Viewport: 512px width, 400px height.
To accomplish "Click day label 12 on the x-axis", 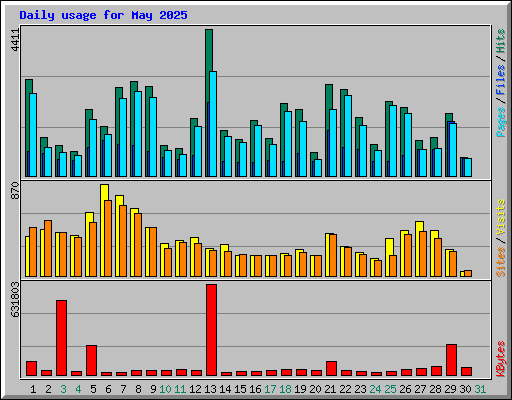I will click(195, 389).
